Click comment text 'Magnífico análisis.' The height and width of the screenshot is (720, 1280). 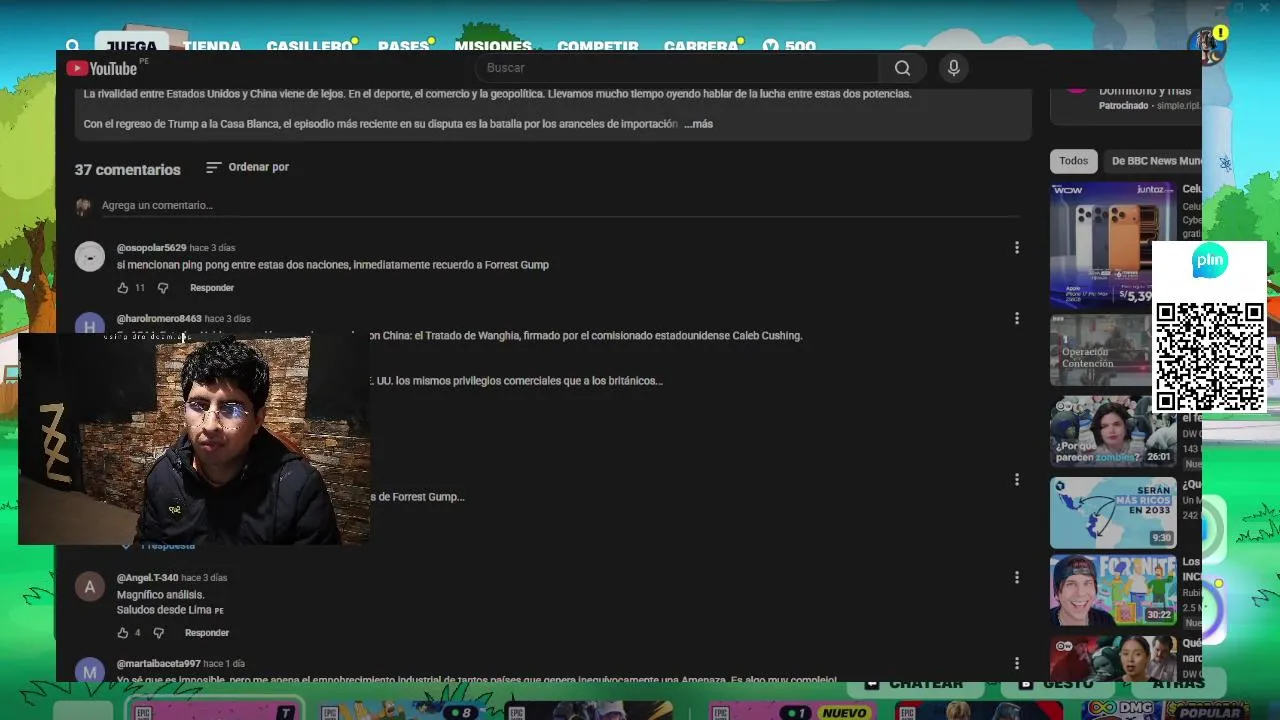[160, 595]
